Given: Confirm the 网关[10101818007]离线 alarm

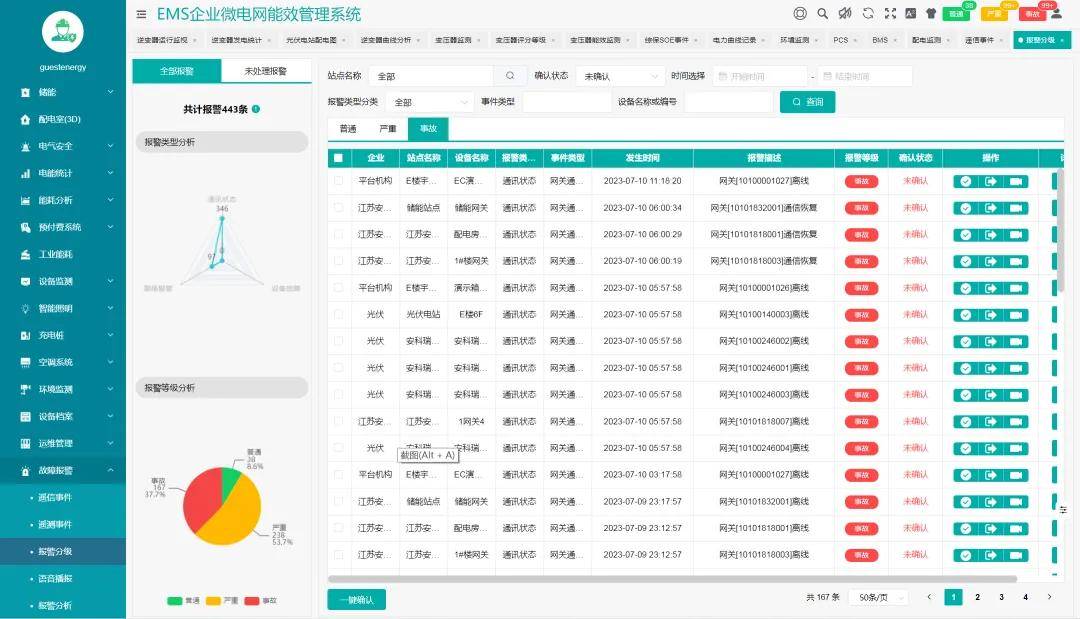Looking at the screenshot, I should click(x=966, y=421).
